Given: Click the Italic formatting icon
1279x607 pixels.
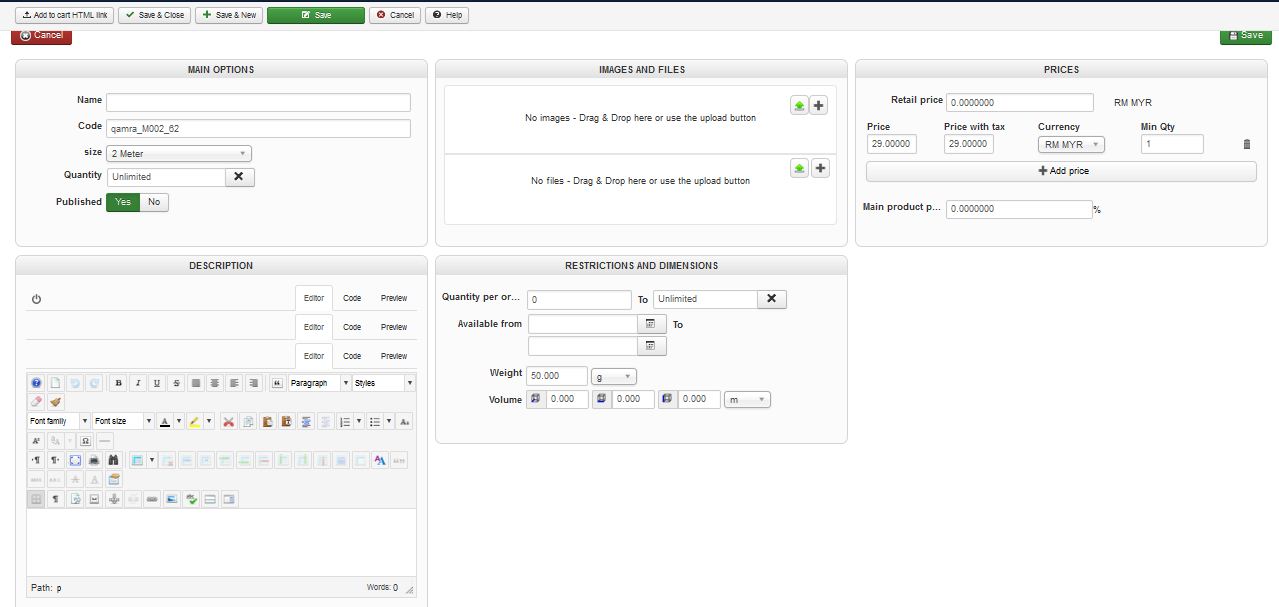Looking at the screenshot, I should pos(138,383).
